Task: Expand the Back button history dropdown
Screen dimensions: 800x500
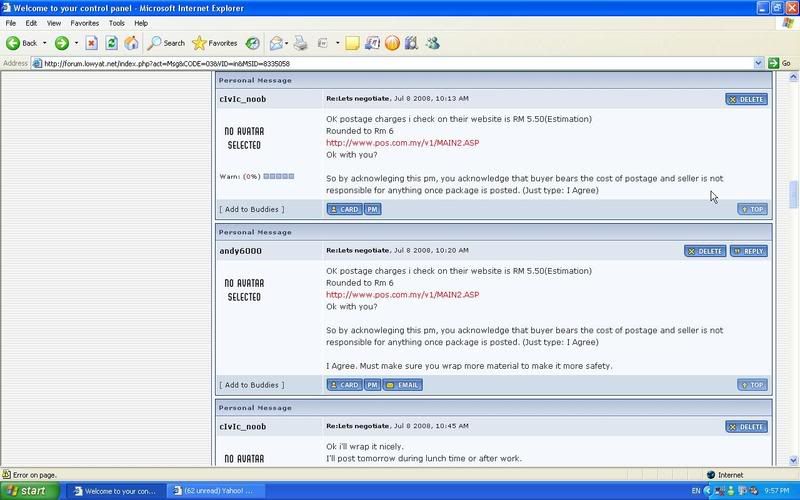Action: click(x=45, y=43)
